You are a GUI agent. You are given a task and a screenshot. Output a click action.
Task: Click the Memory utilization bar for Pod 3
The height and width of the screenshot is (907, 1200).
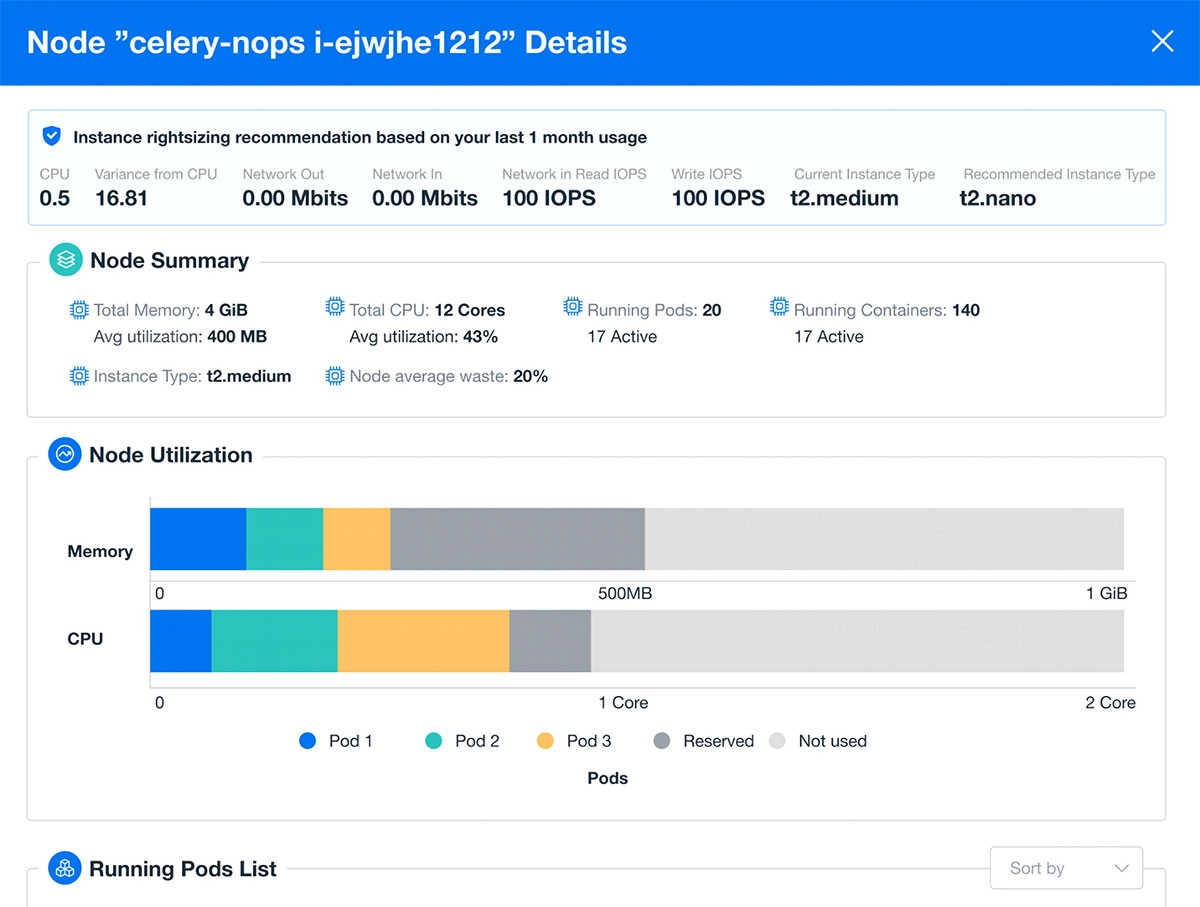click(356, 538)
